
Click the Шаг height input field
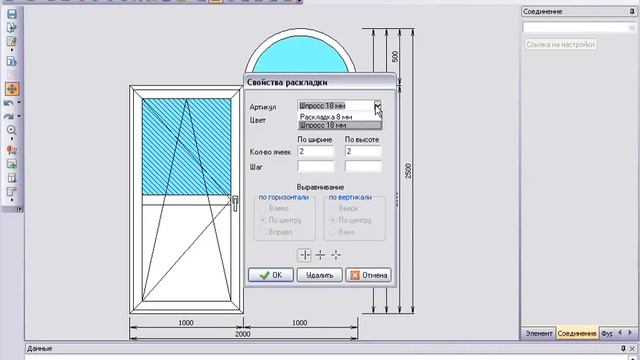coord(363,167)
